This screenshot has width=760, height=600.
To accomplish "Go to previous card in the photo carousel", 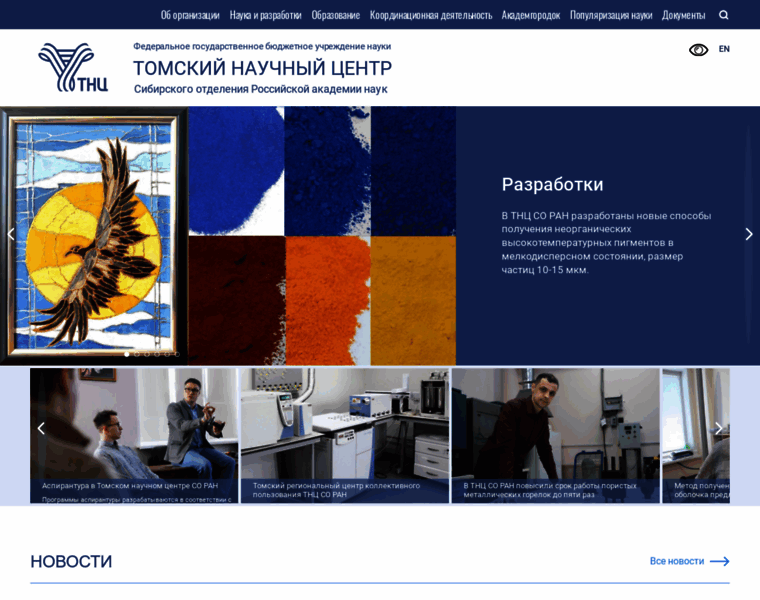I will (x=41, y=428).
